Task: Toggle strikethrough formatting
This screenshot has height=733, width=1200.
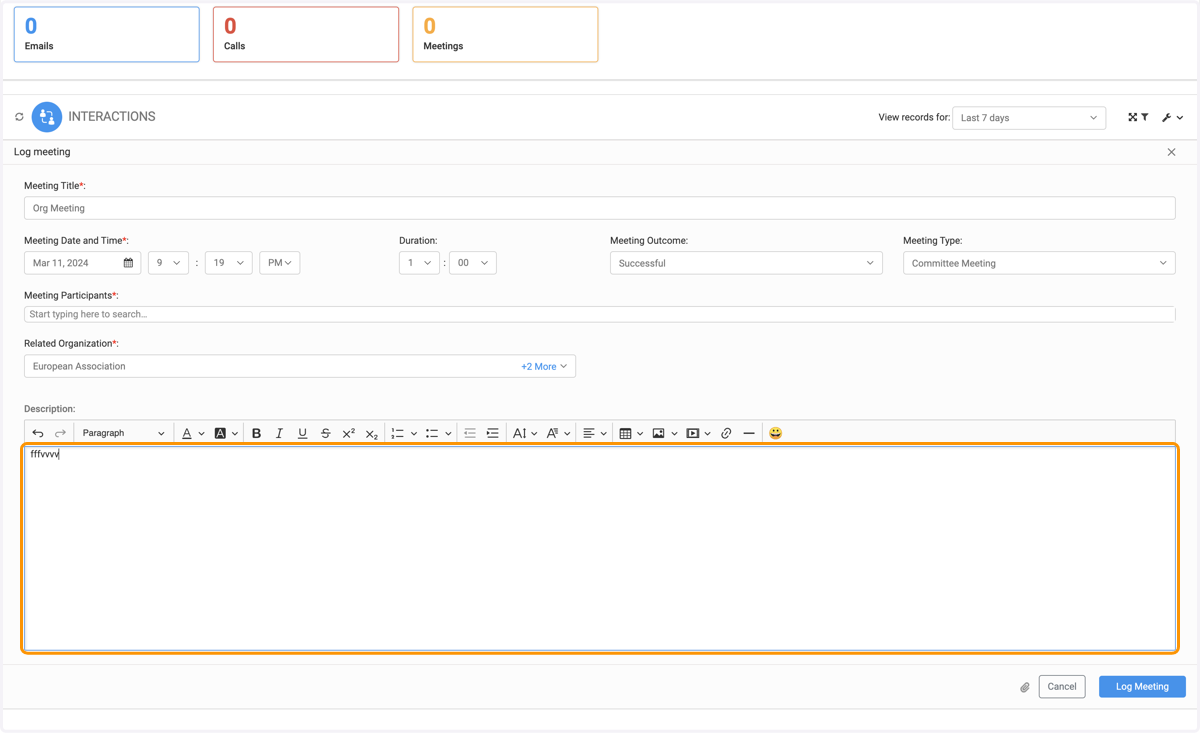Action: (325, 433)
